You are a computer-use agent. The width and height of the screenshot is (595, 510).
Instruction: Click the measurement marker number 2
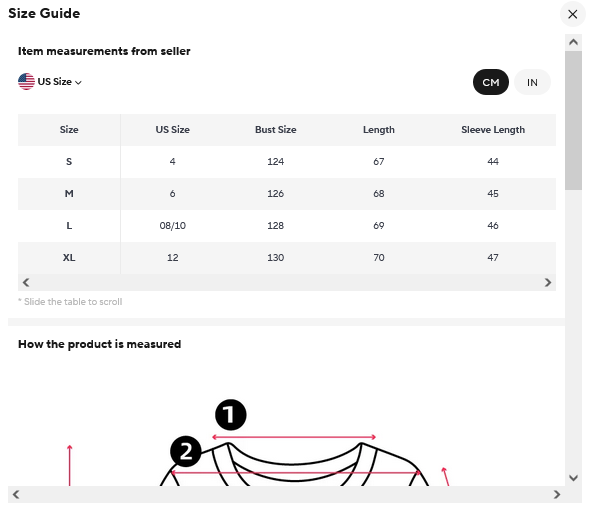pos(186,451)
